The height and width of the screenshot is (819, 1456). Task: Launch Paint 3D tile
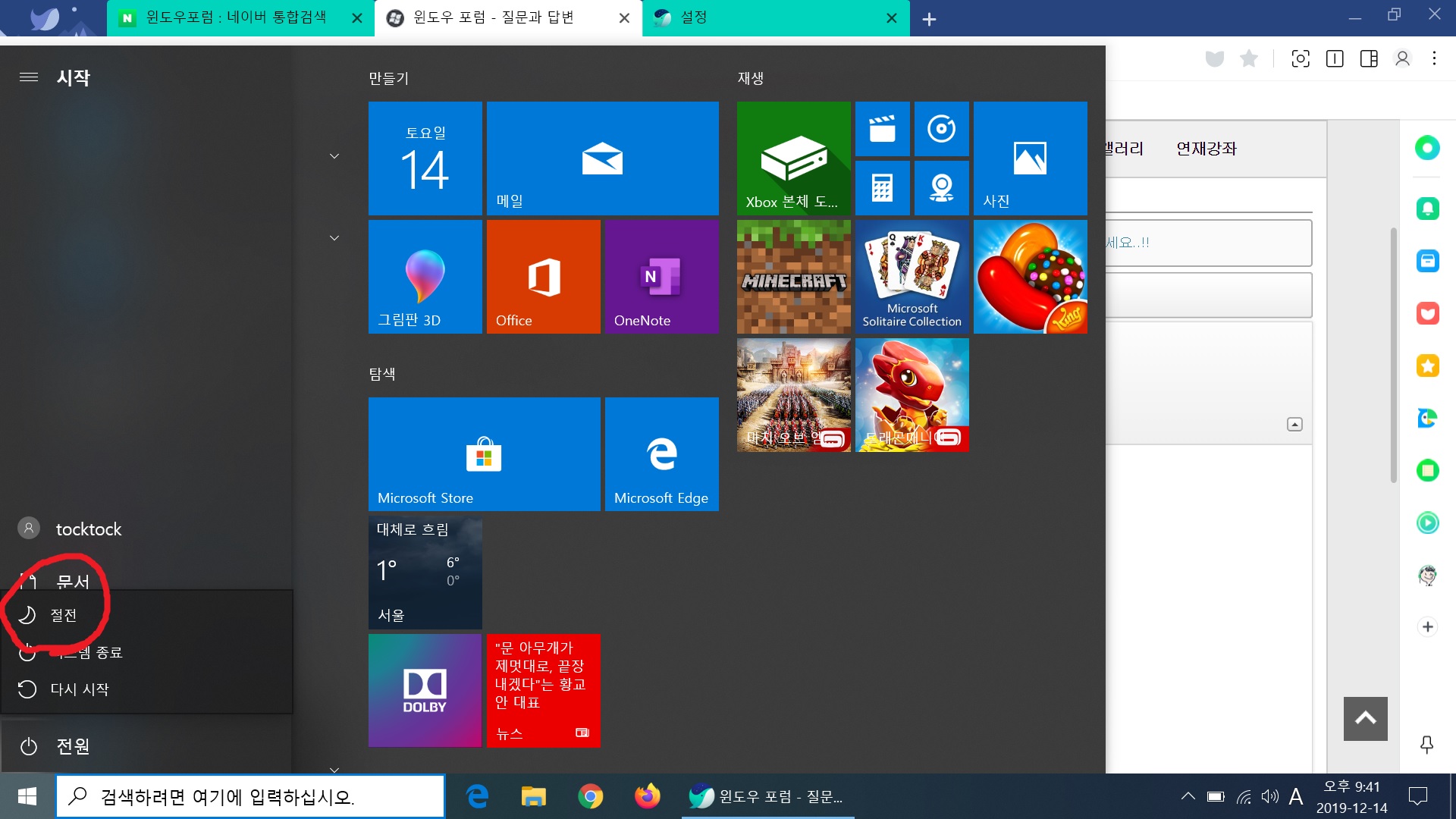point(425,277)
